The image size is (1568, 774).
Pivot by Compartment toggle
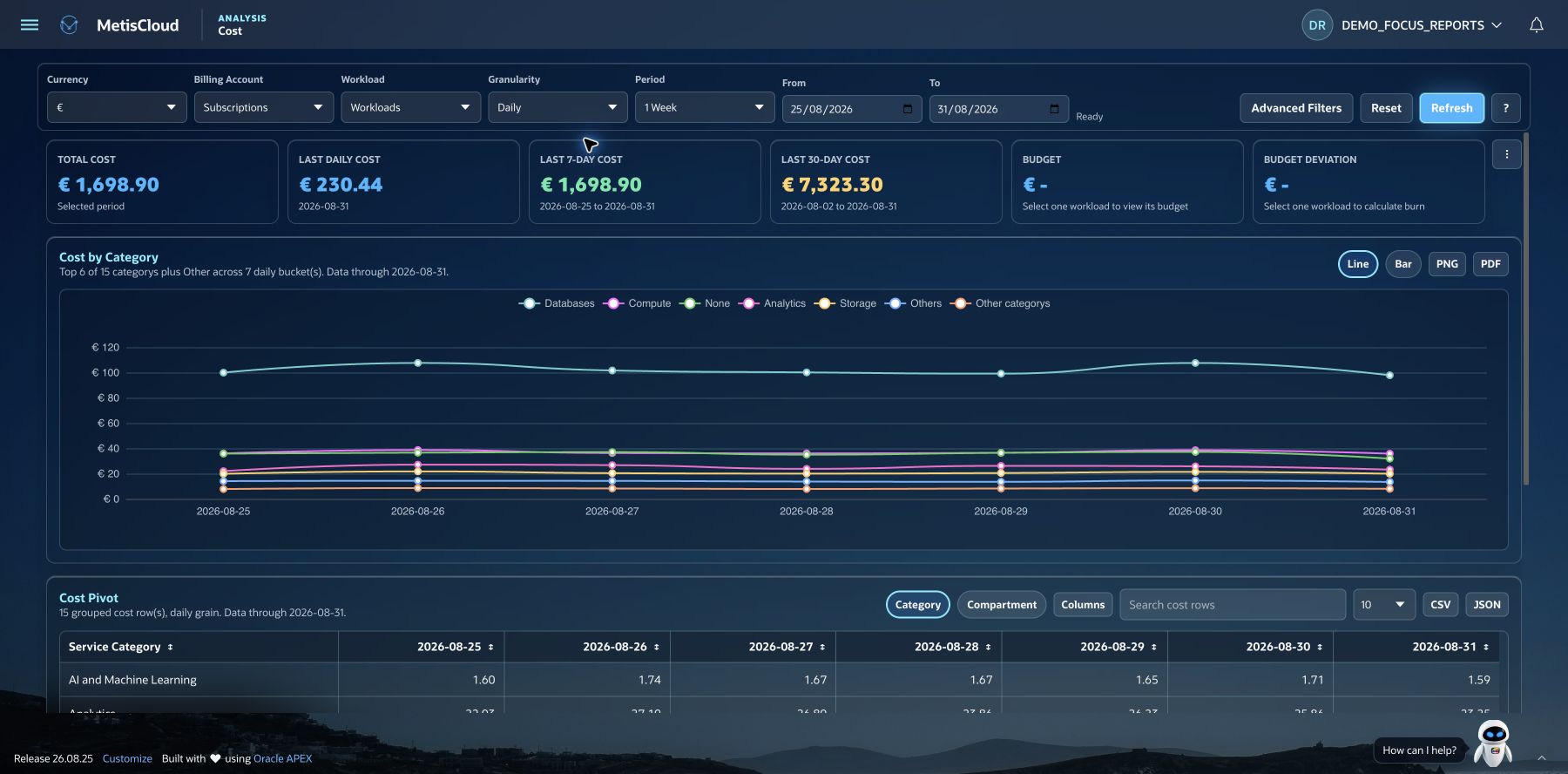pyautogui.click(x=1001, y=605)
